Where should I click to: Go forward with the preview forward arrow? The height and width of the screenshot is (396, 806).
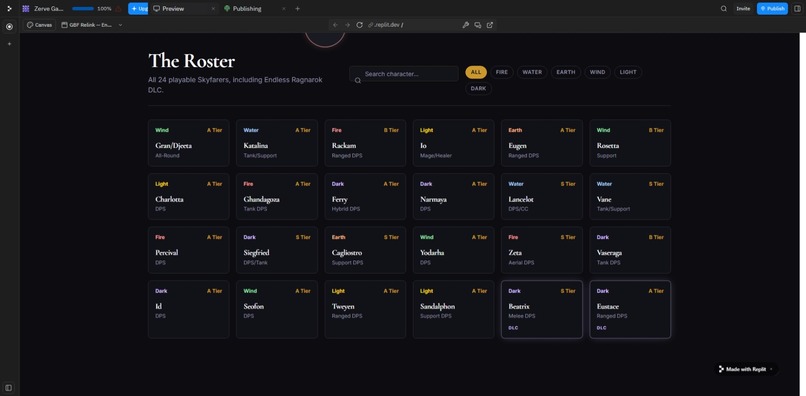(347, 25)
